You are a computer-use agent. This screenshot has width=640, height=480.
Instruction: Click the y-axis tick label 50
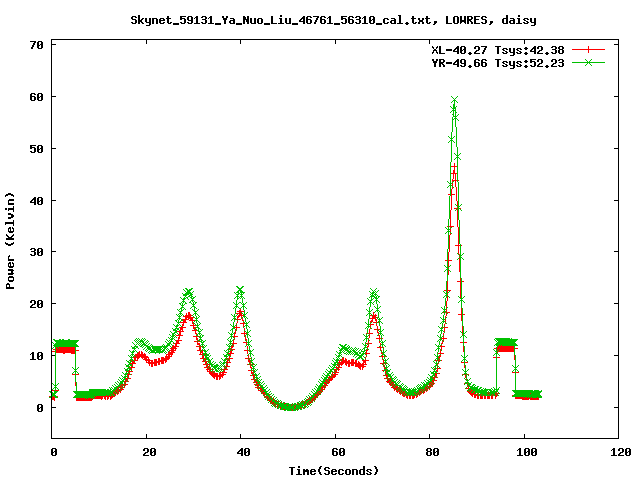(x=36, y=149)
